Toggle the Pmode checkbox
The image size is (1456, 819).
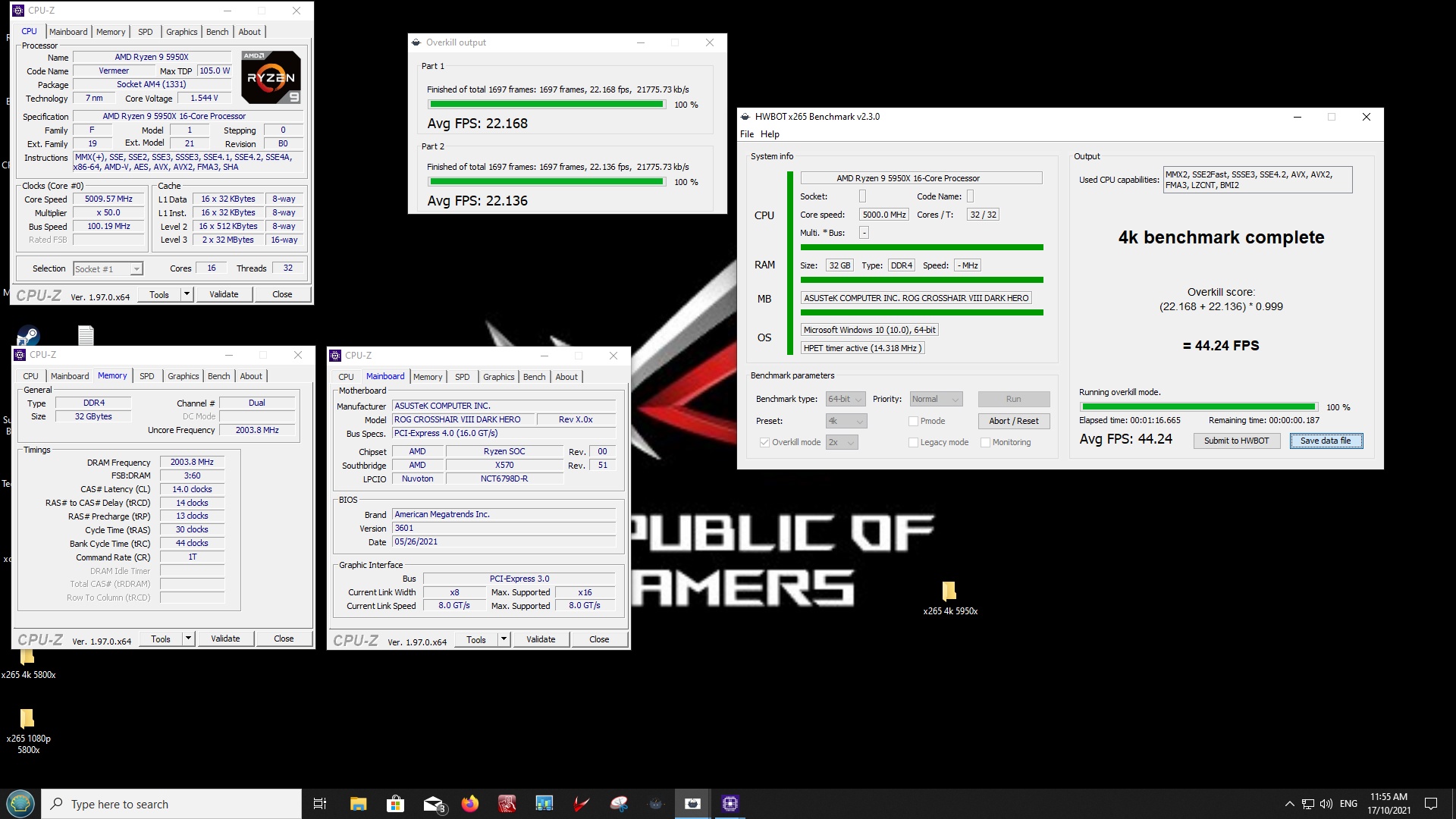(x=913, y=421)
